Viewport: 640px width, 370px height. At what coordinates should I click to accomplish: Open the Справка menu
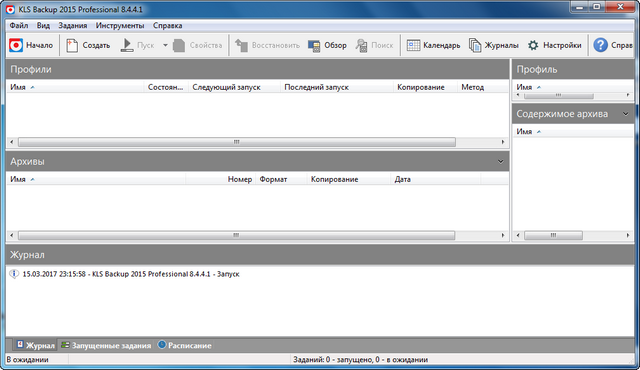pos(167,25)
